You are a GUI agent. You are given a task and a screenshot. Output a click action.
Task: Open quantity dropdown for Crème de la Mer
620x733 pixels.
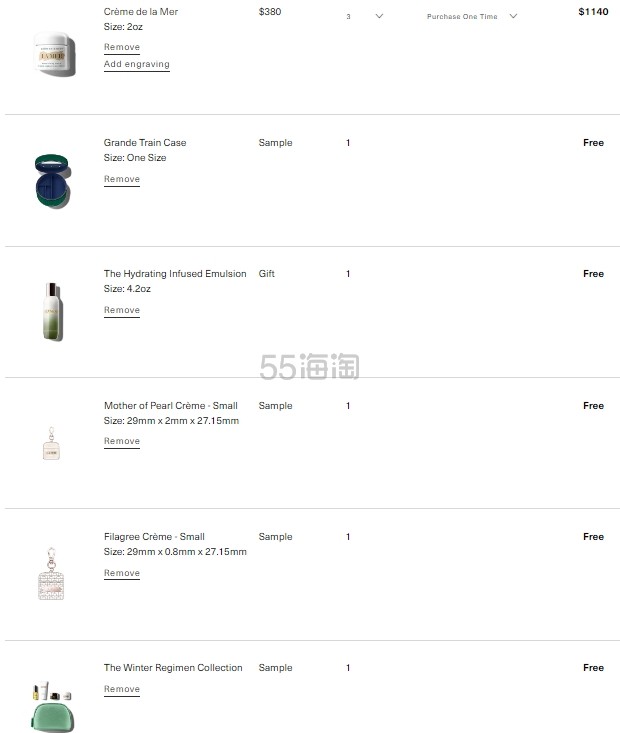click(364, 16)
